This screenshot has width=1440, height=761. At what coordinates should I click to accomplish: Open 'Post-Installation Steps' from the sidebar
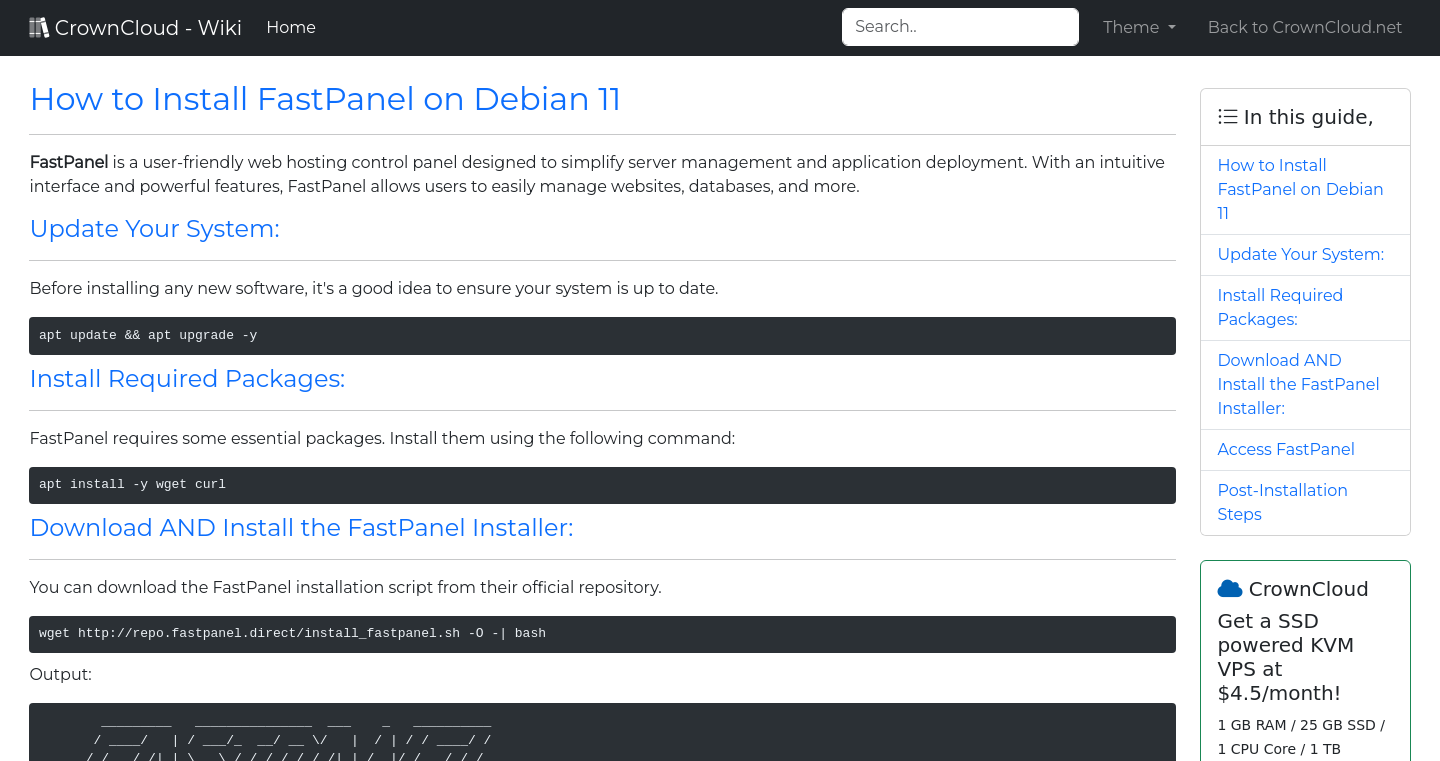(1282, 502)
